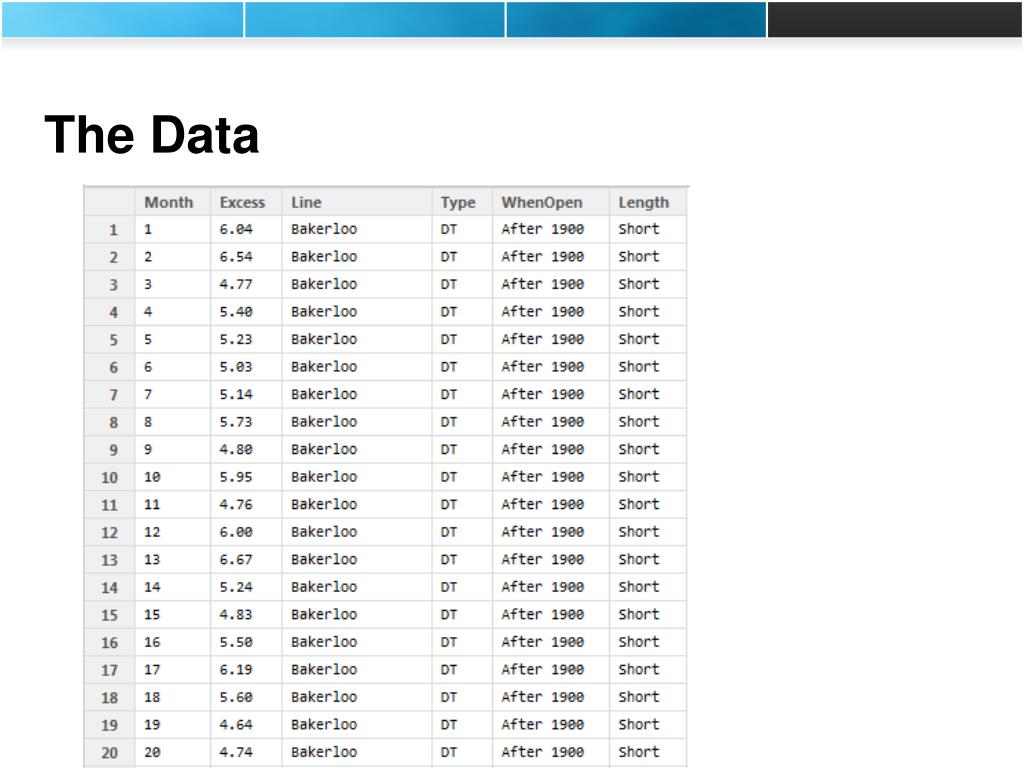
Task: Select Month cell with value 12
Action: [173, 532]
